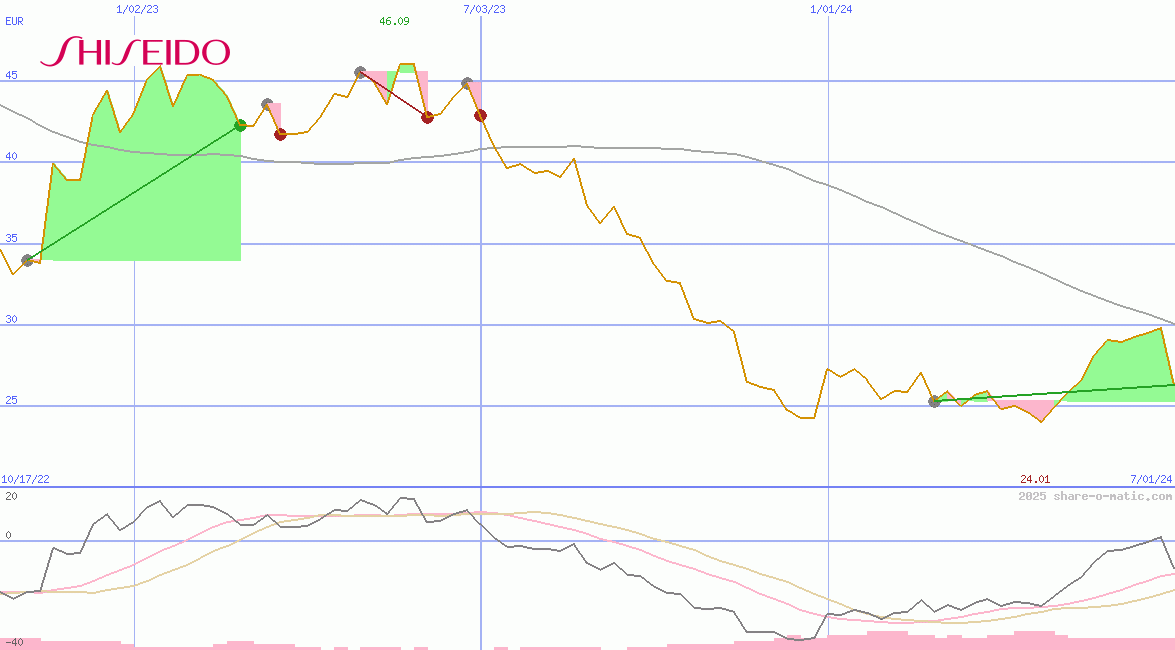Click the EUR currency label
This screenshot has height=650, width=1175.
pos(14,20)
